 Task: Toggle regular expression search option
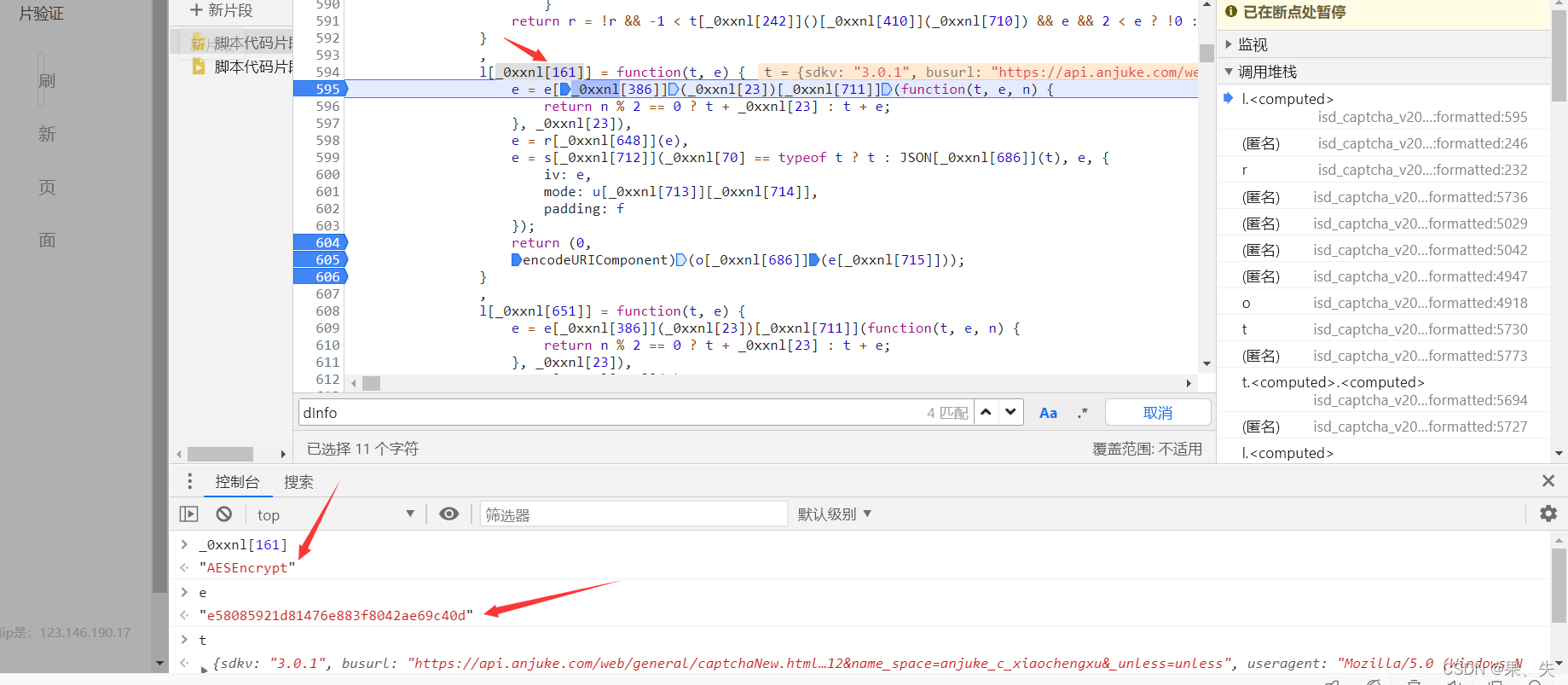click(1082, 413)
